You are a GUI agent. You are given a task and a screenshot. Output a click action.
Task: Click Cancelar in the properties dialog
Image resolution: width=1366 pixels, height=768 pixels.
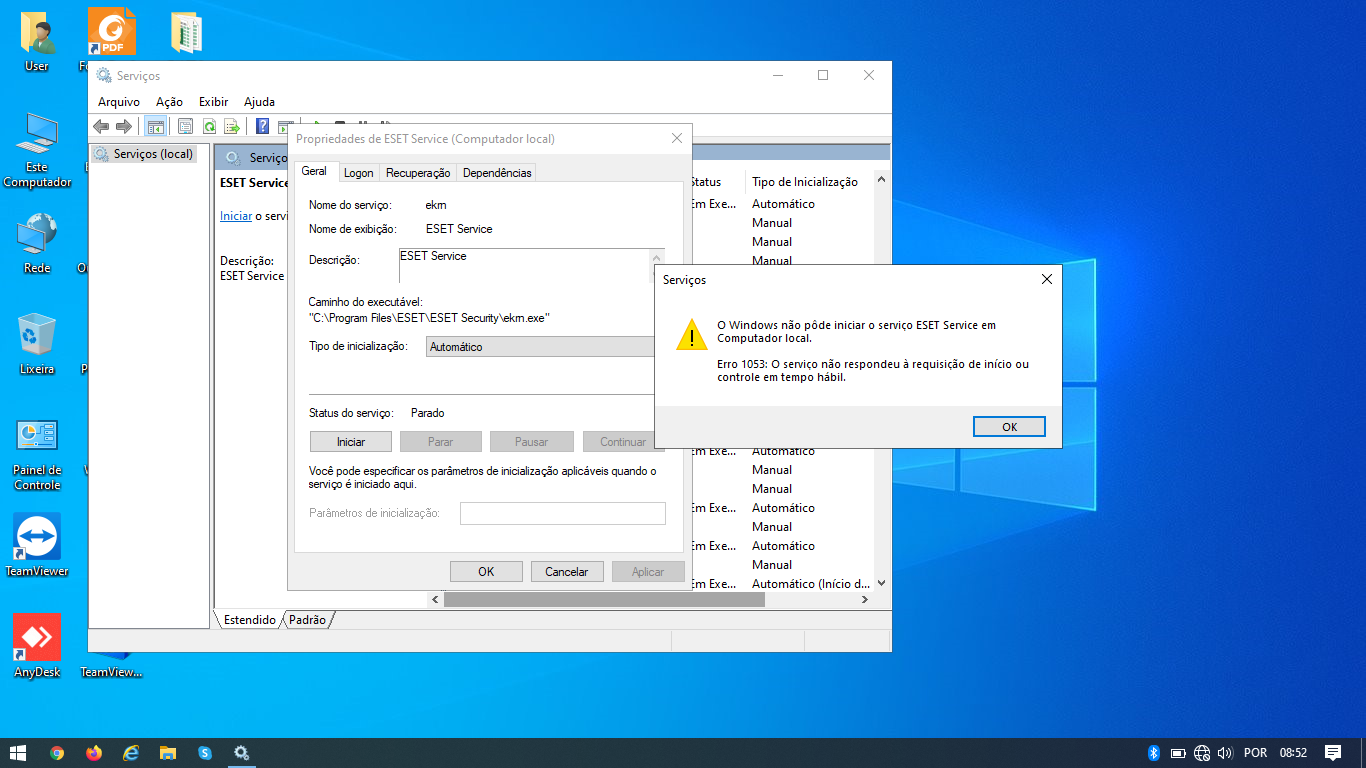point(567,572)
